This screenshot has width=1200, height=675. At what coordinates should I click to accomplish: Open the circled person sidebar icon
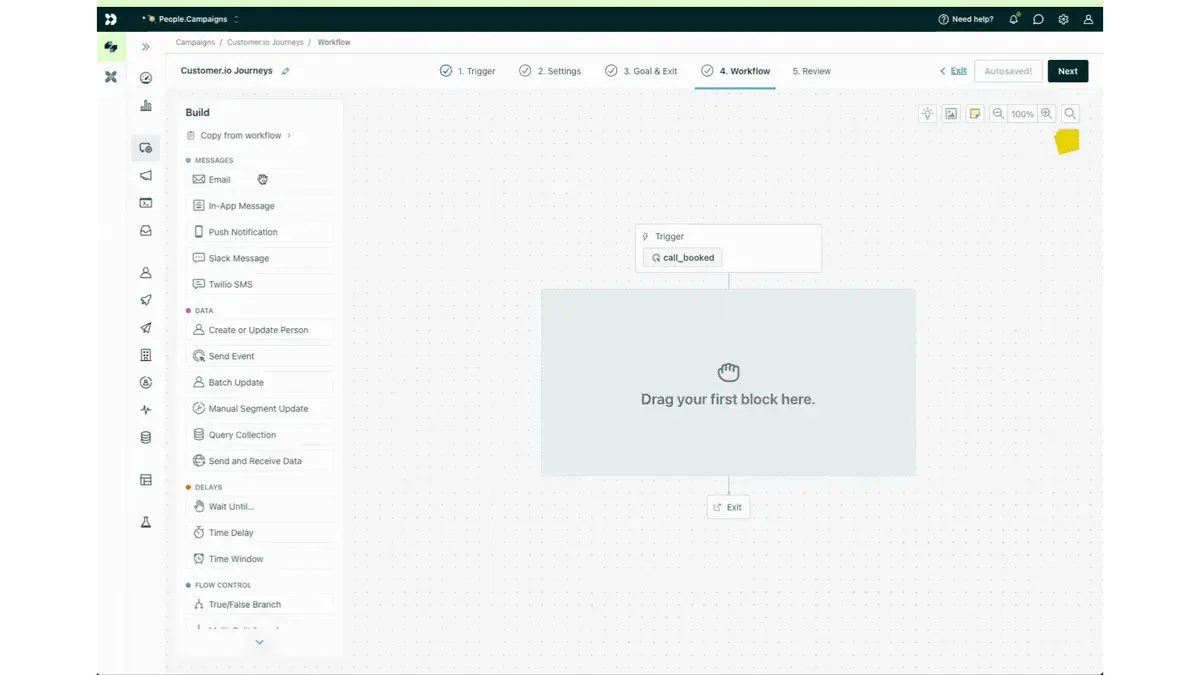click(146, 382)
